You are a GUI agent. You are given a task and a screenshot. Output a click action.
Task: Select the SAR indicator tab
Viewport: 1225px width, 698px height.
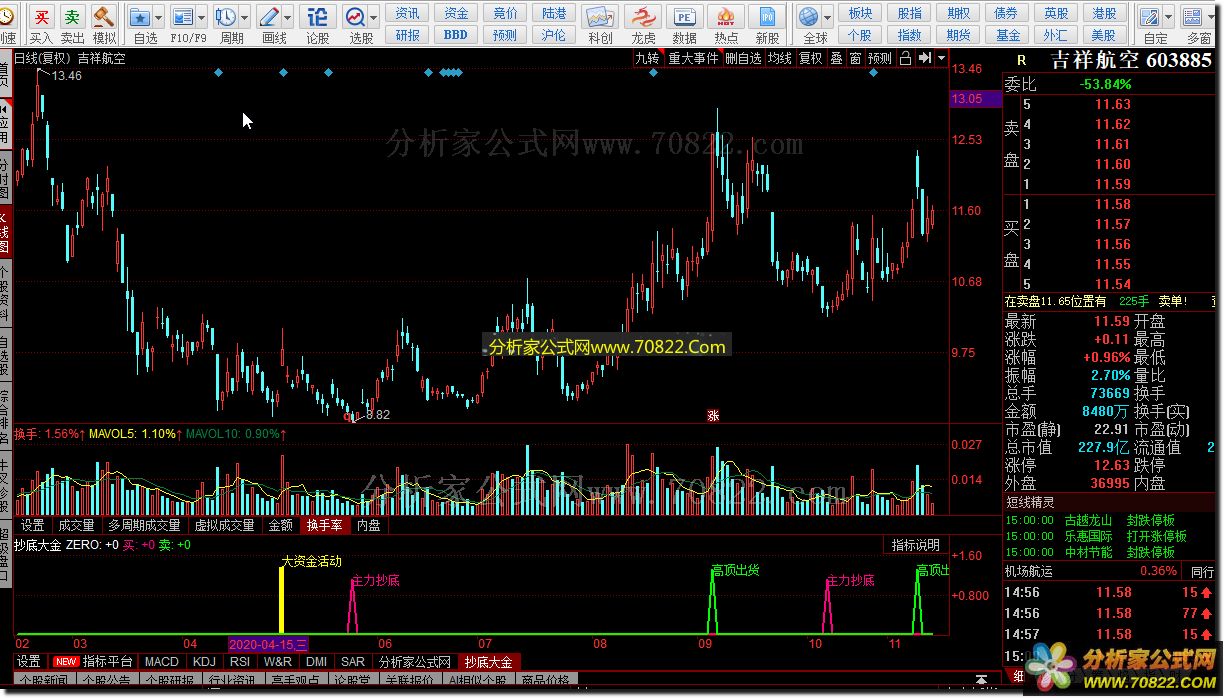[353, 661]
